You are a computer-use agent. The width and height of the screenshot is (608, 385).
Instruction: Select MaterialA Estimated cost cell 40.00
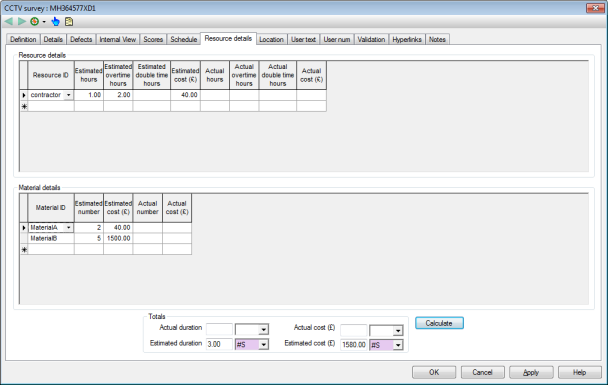click(x=118, y=228)
